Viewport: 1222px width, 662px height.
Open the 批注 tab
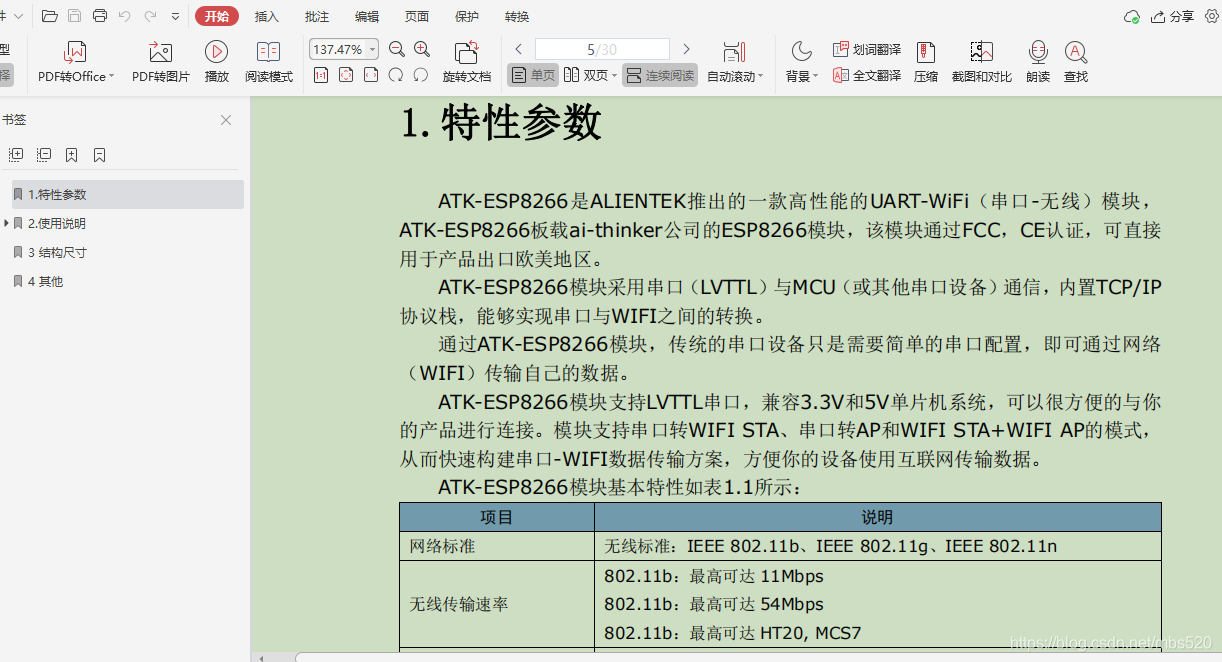click(317, 17)
